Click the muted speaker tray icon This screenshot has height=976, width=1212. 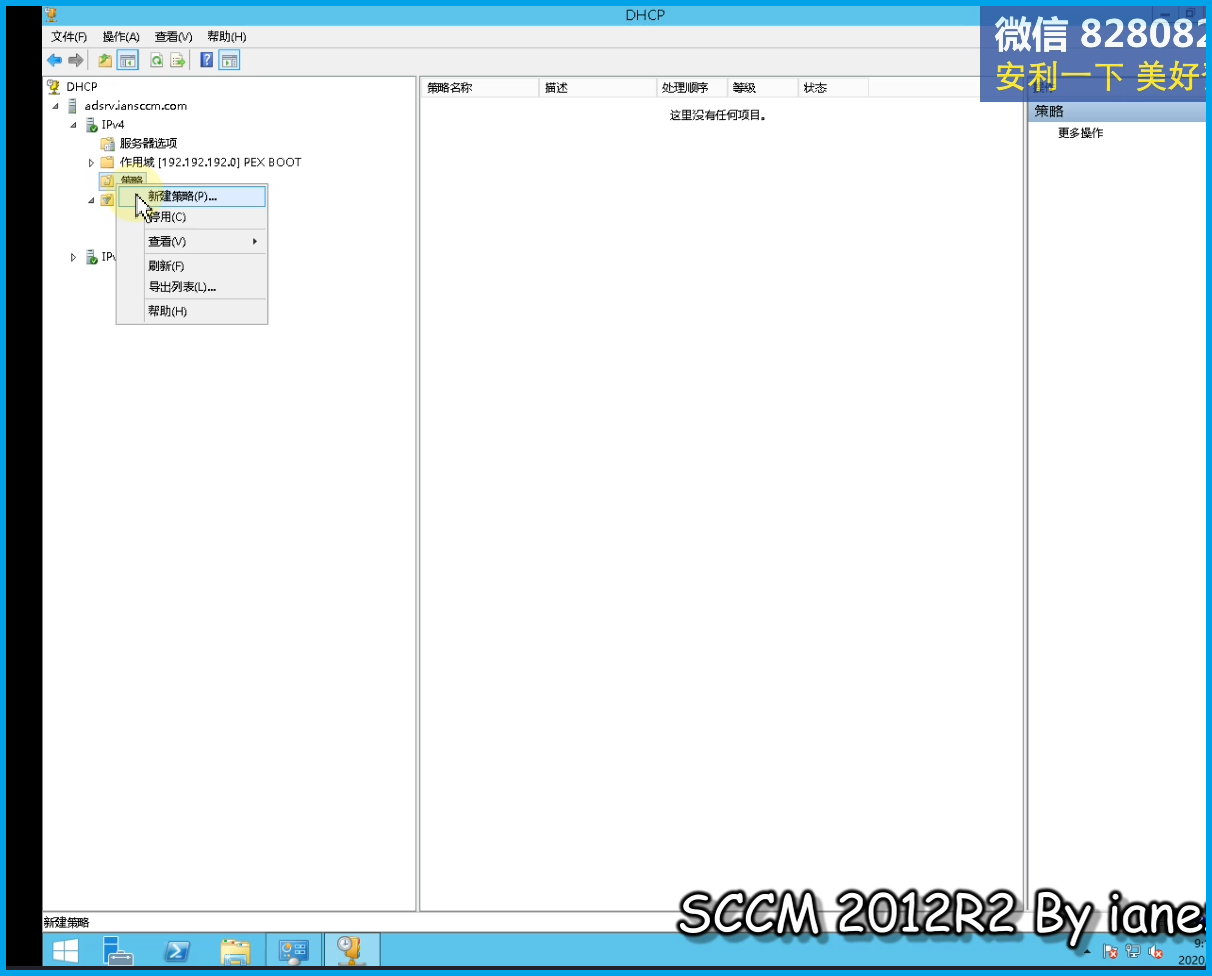coord(1156,951)
